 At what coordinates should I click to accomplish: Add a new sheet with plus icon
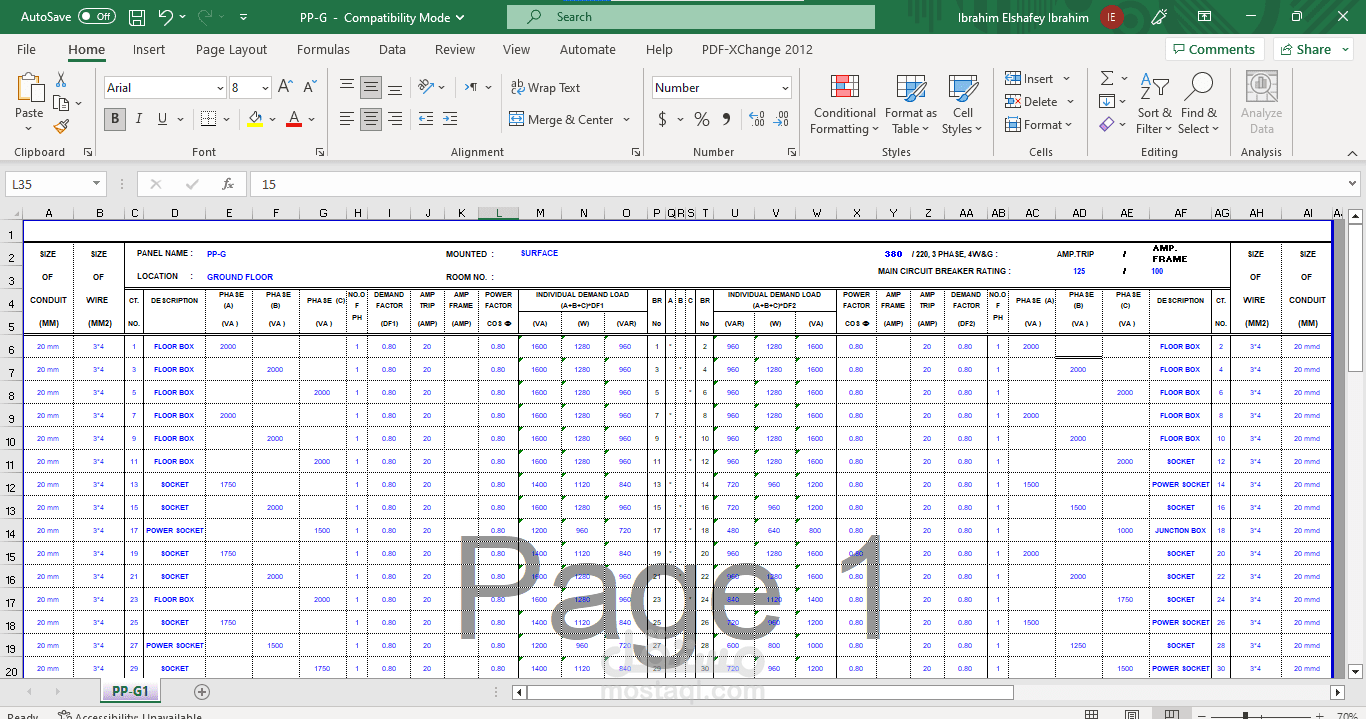202,691
